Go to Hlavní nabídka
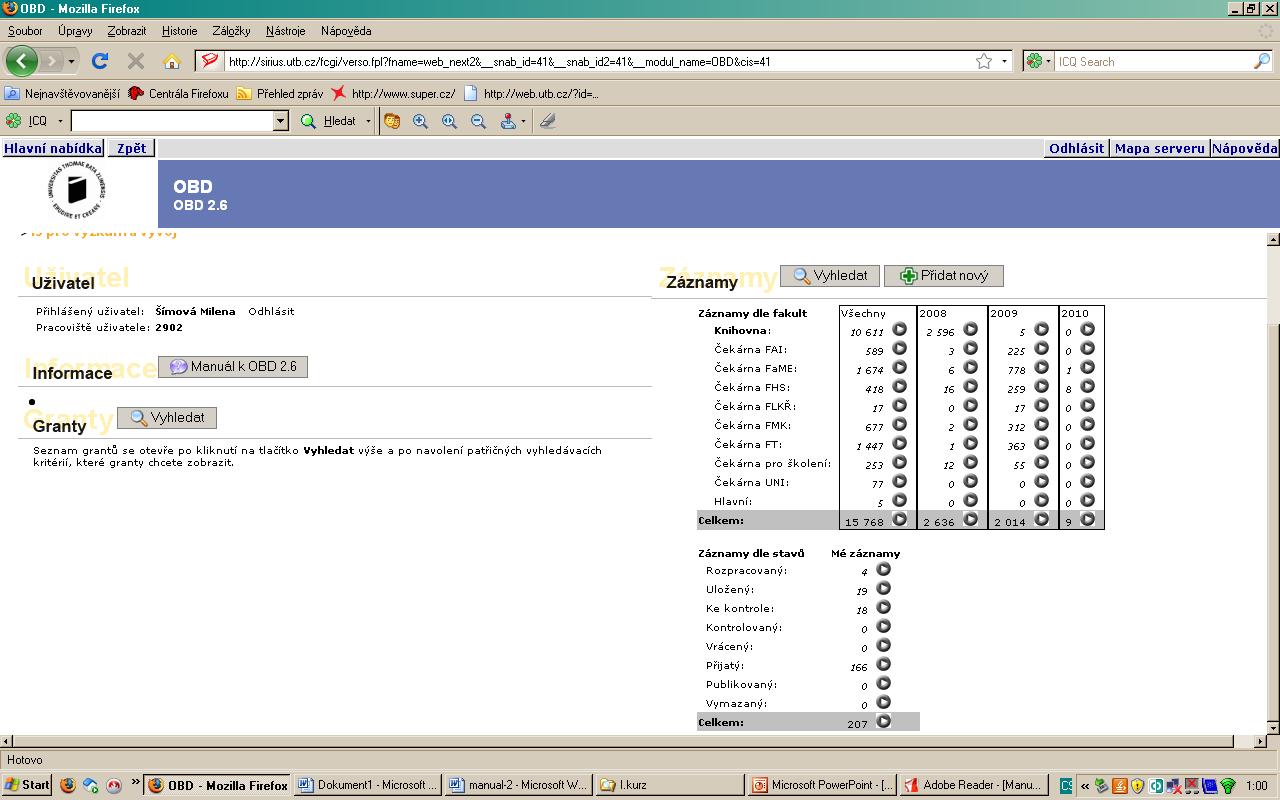The width and height of the screenshot is (1280, 800). click(53, 148)
